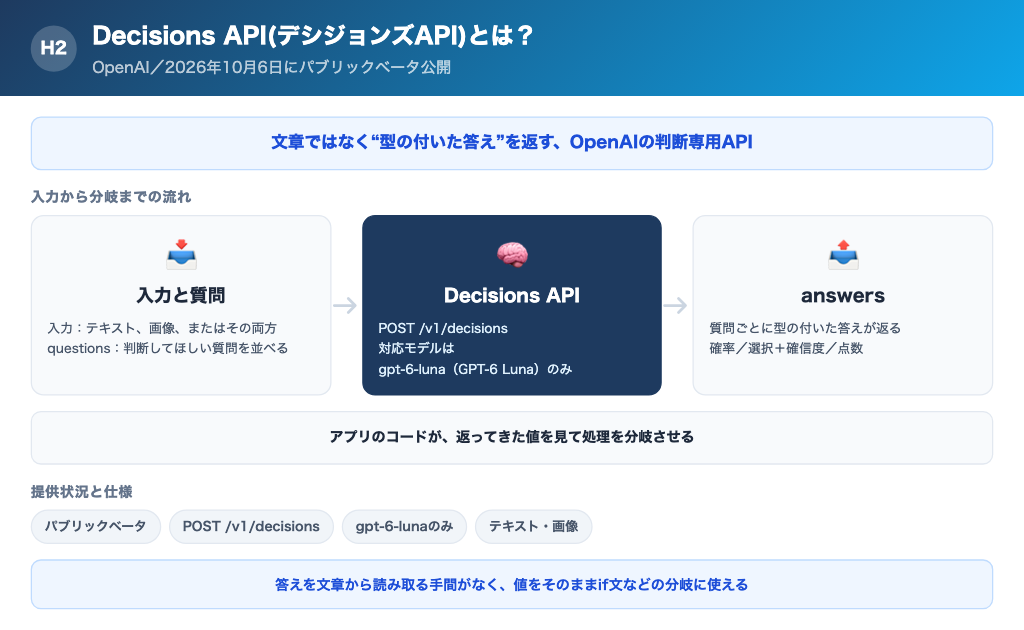
Task: Click the H2 circular badge
Action: [x=54, y=48]
